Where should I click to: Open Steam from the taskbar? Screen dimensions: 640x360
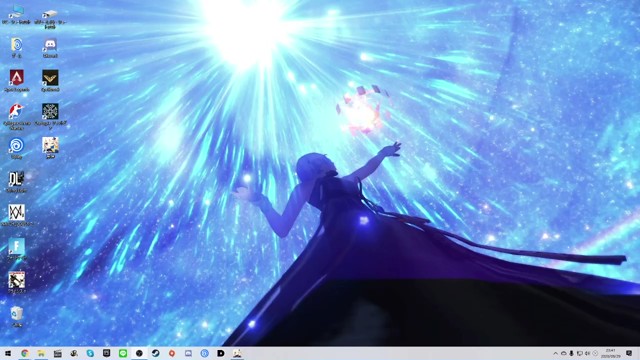point(156,353)
